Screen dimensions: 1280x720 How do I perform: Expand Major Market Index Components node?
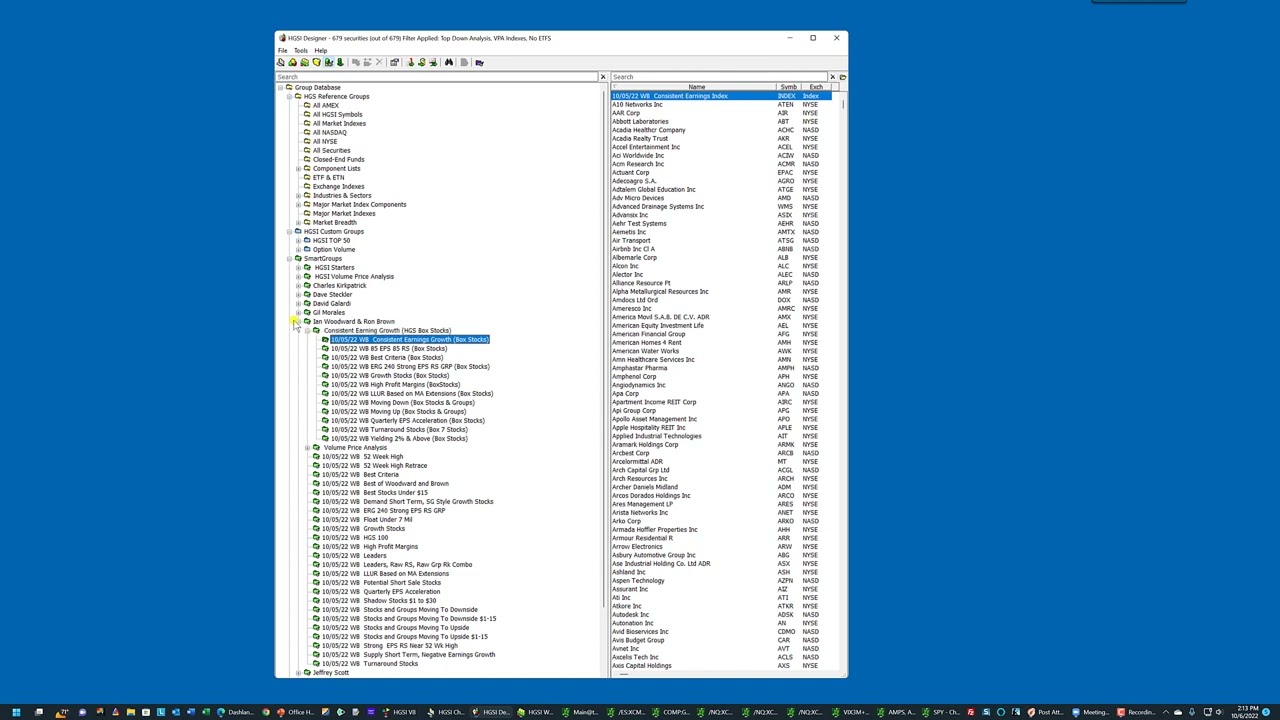pyautogui.click(x=298, y=205)
